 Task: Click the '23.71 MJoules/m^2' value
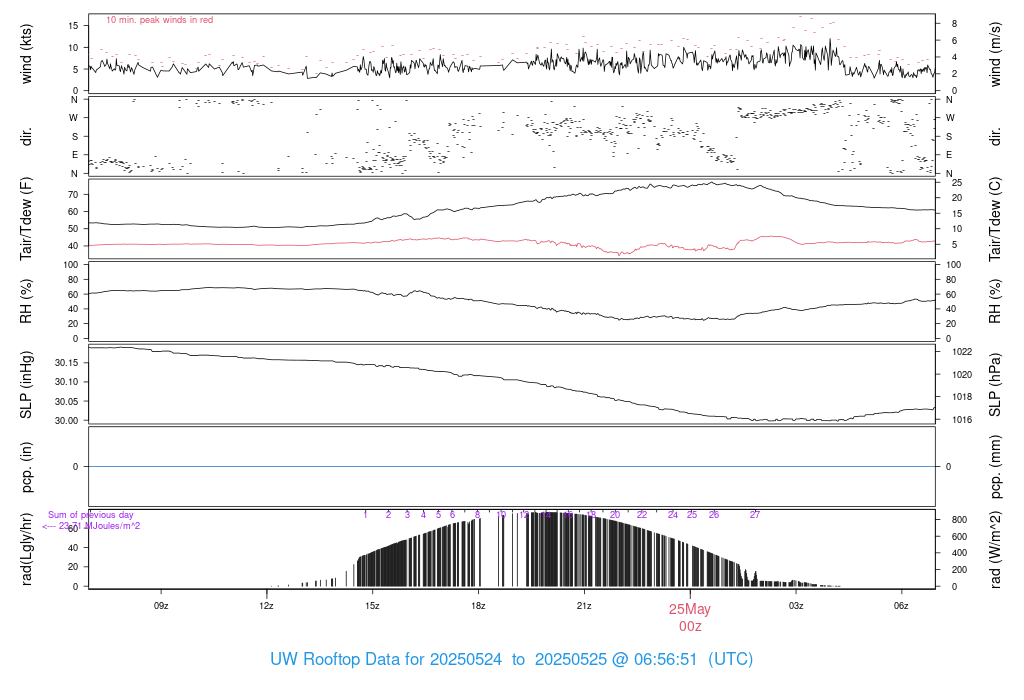[x=99, y=526]
